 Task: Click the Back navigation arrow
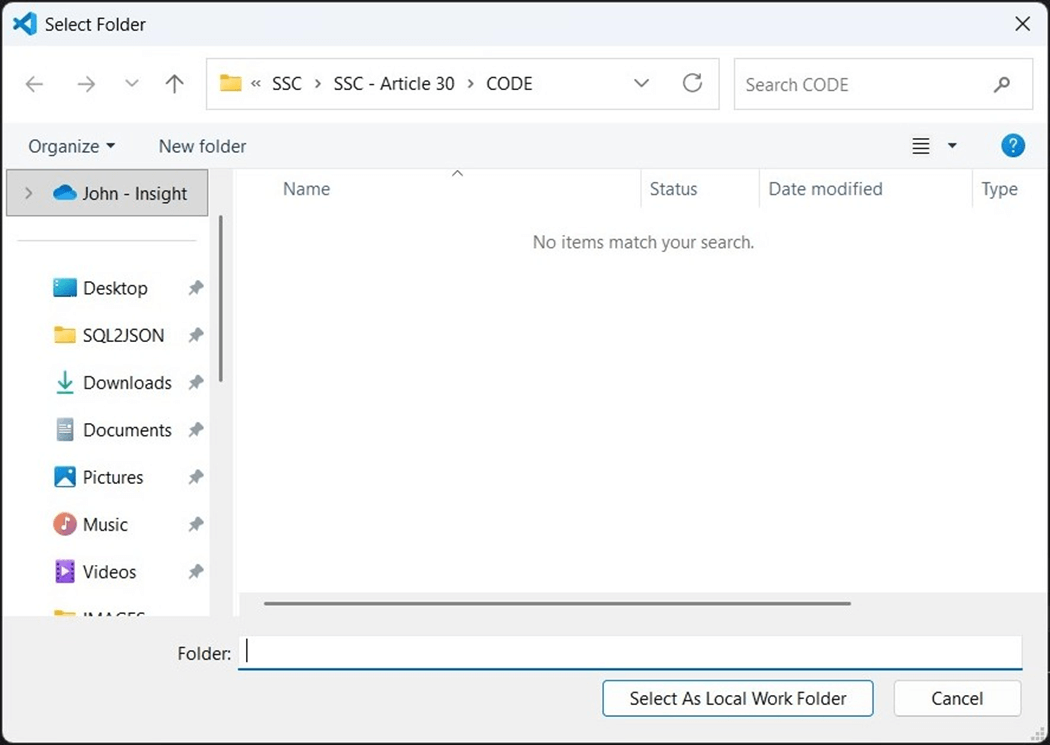point(34,85)
